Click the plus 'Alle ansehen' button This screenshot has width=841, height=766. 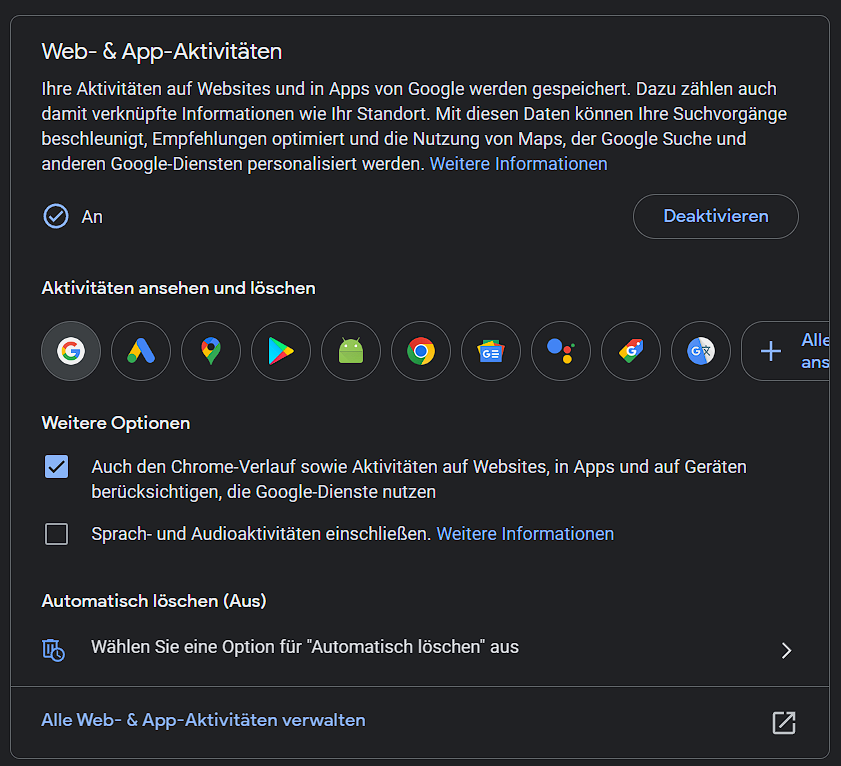786,351
